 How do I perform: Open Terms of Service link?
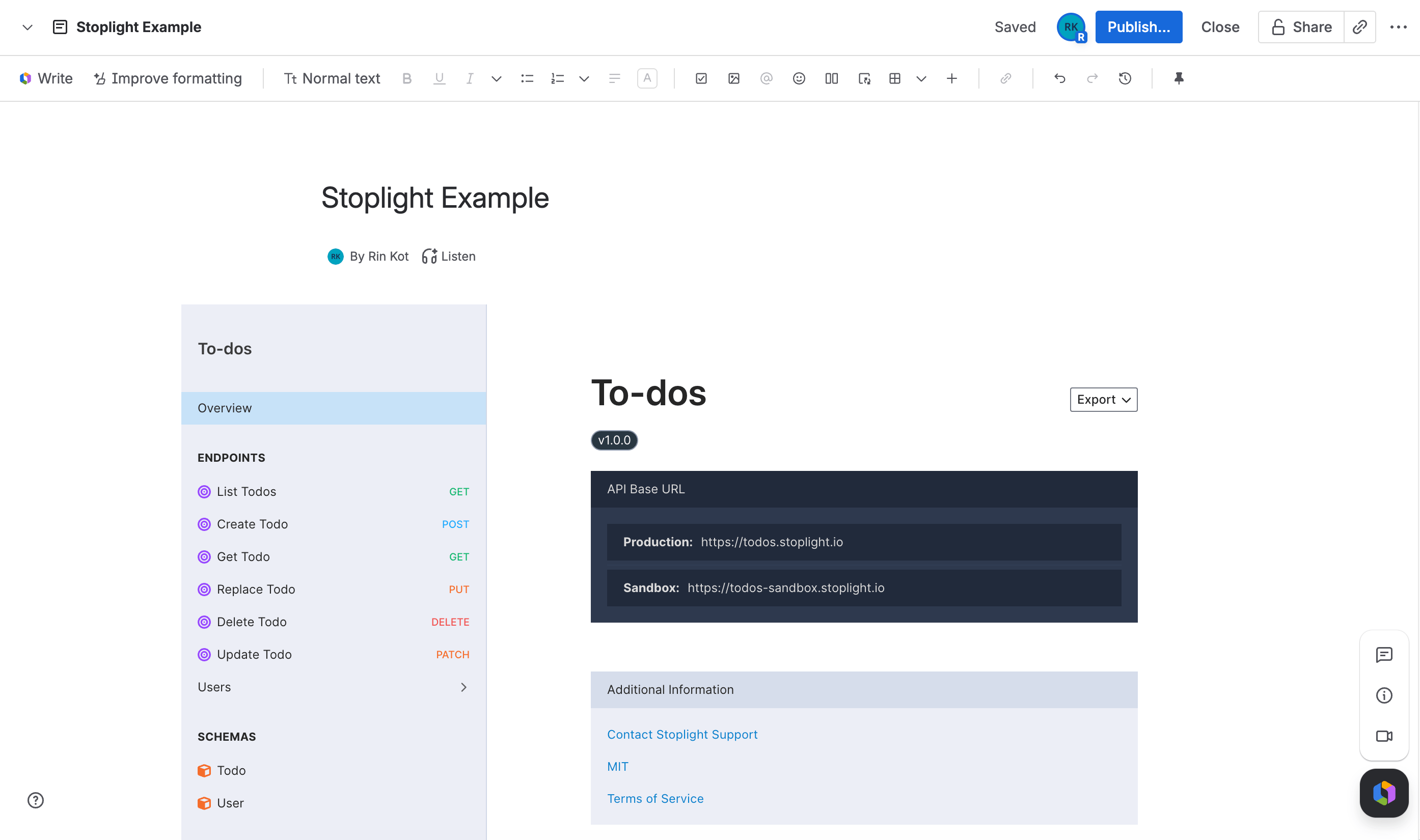point(655,799)
